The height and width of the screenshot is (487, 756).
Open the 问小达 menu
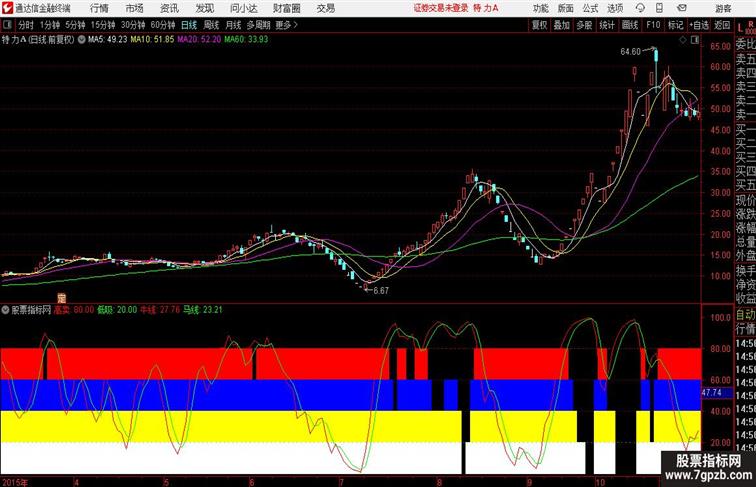pos(243,8)
